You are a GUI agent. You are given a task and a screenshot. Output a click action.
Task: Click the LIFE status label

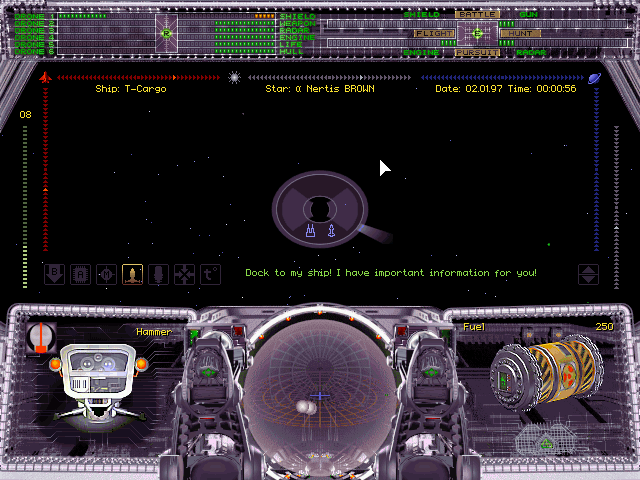click(x=291, y=44)
